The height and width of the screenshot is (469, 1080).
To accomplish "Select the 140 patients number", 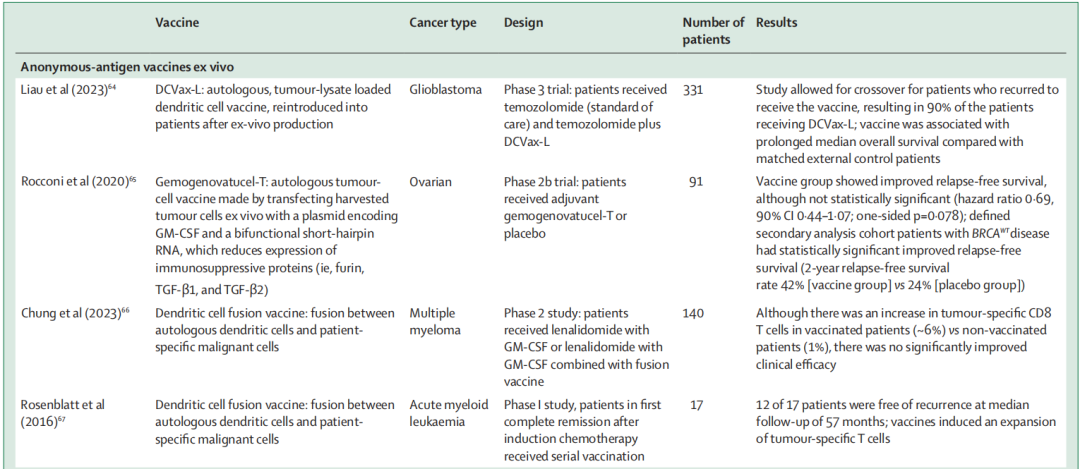I will [x=693, y=312].
